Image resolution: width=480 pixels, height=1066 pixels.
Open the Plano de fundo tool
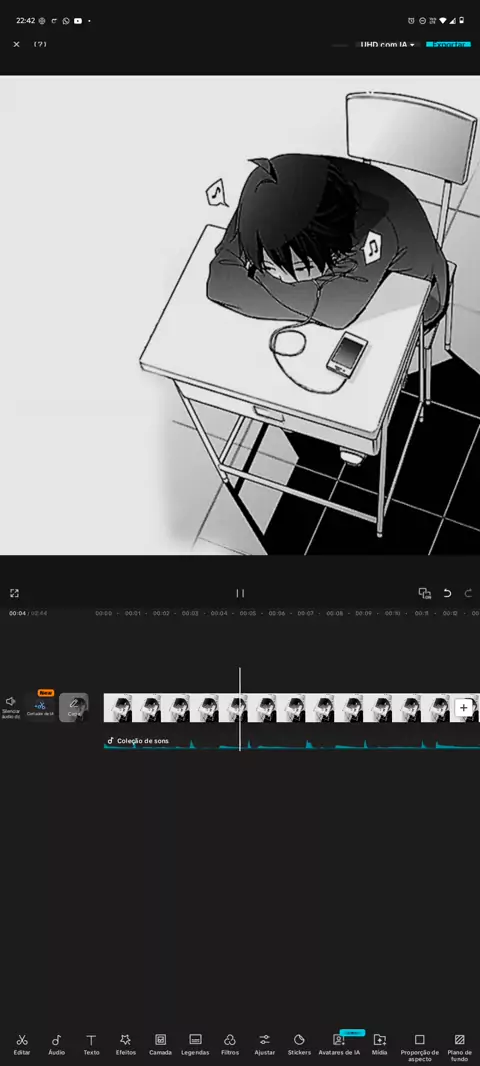[459, 1047]
